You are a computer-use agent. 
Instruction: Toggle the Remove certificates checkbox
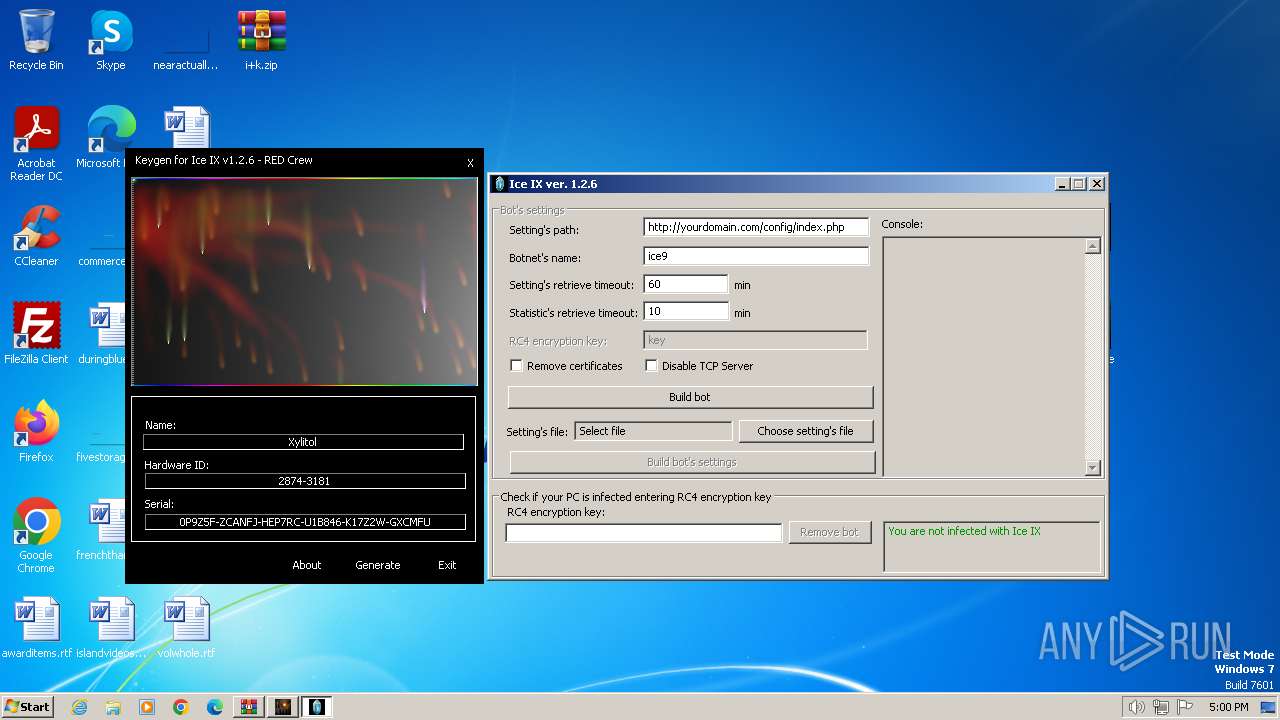click(x=516, y=366)
